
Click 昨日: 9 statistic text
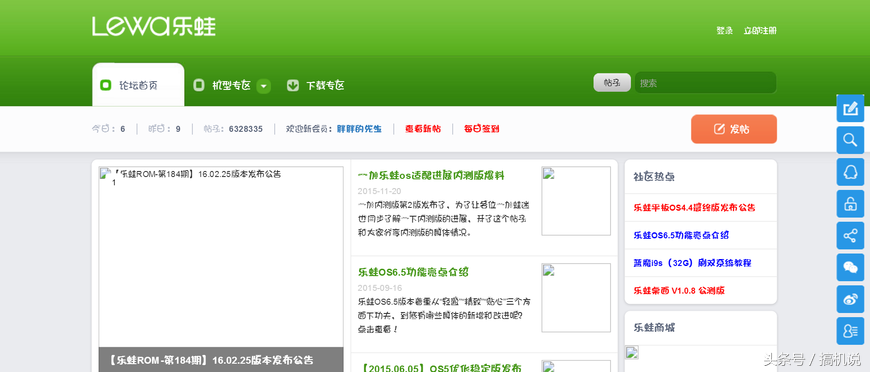pyautogui.click(x=164, y=129)
